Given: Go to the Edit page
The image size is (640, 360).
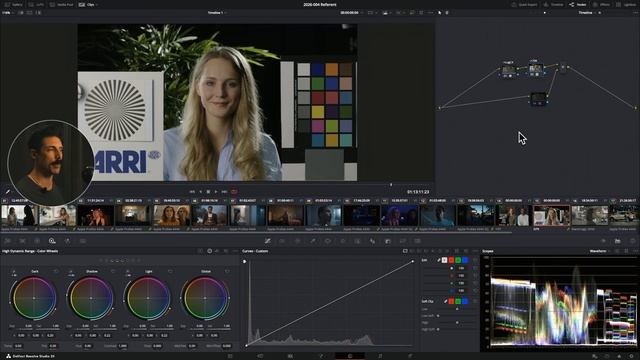Looking at the screenshot, I should (x=290, y=356).
